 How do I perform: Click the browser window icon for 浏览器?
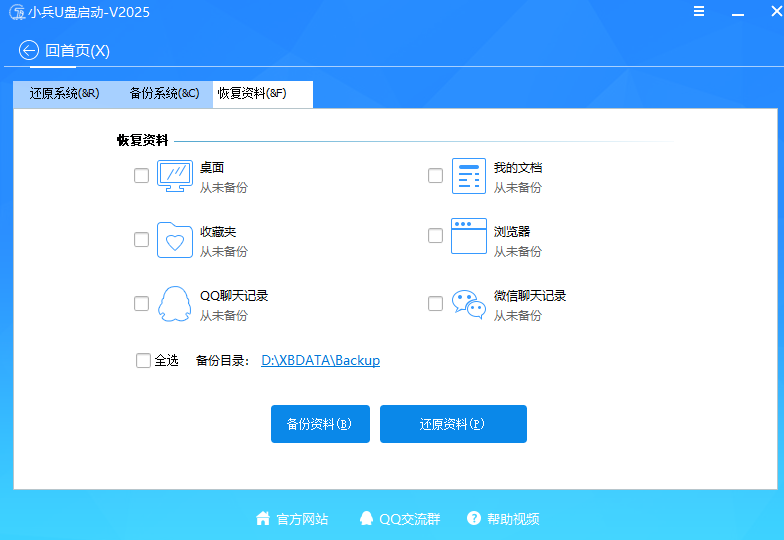pyautogui.click(x=468, y=236)
